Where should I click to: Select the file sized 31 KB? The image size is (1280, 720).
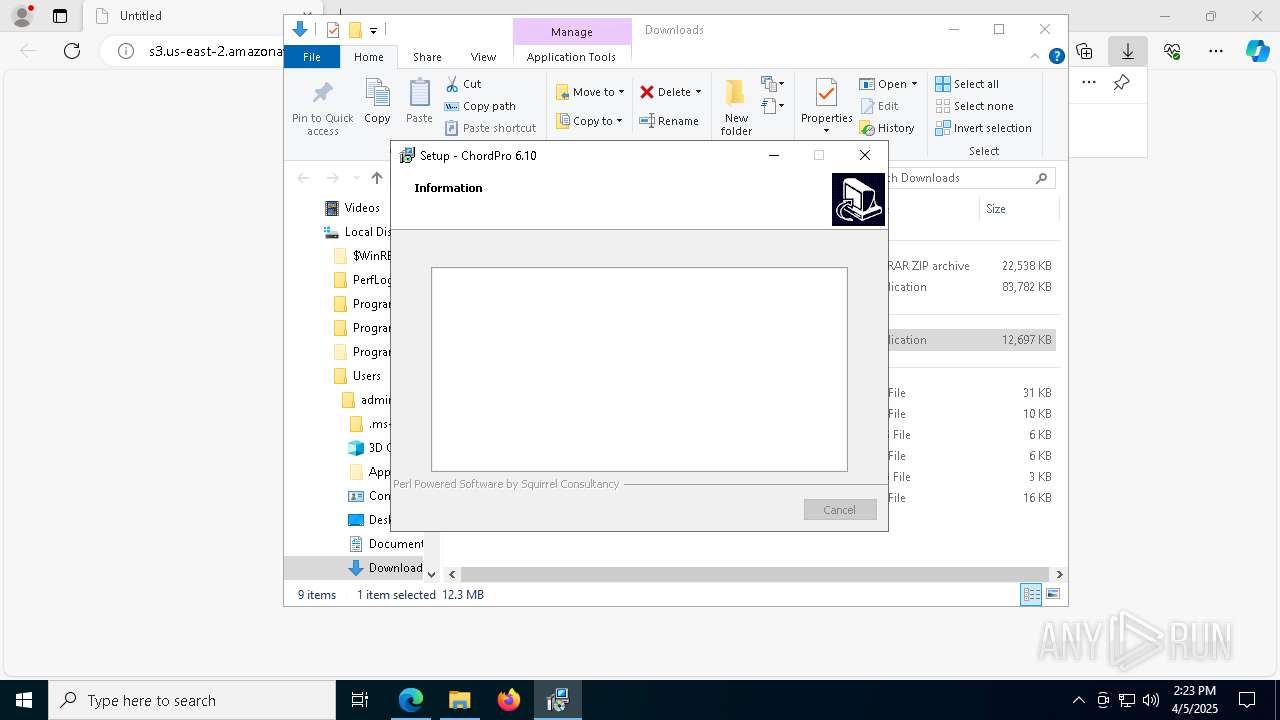(971, 393)
